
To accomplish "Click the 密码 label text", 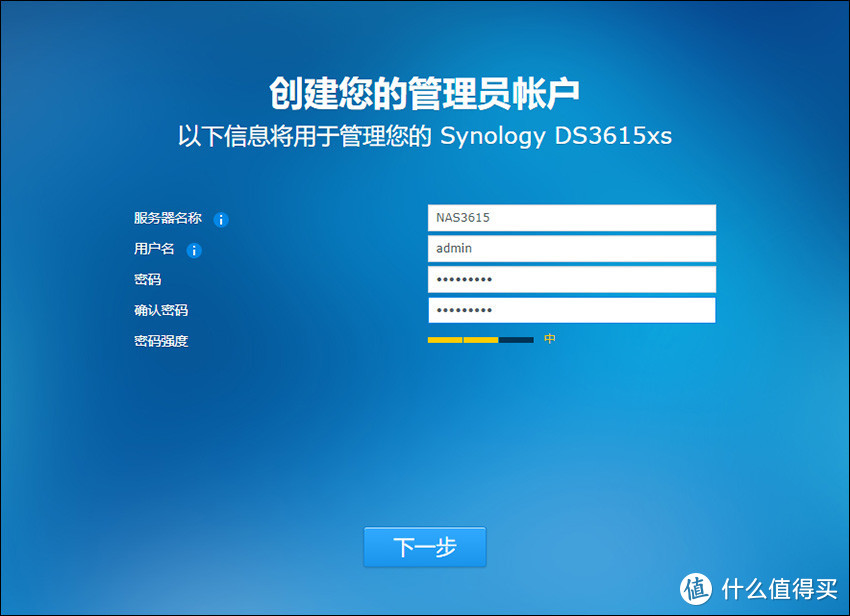I will (x=147, y=280).
